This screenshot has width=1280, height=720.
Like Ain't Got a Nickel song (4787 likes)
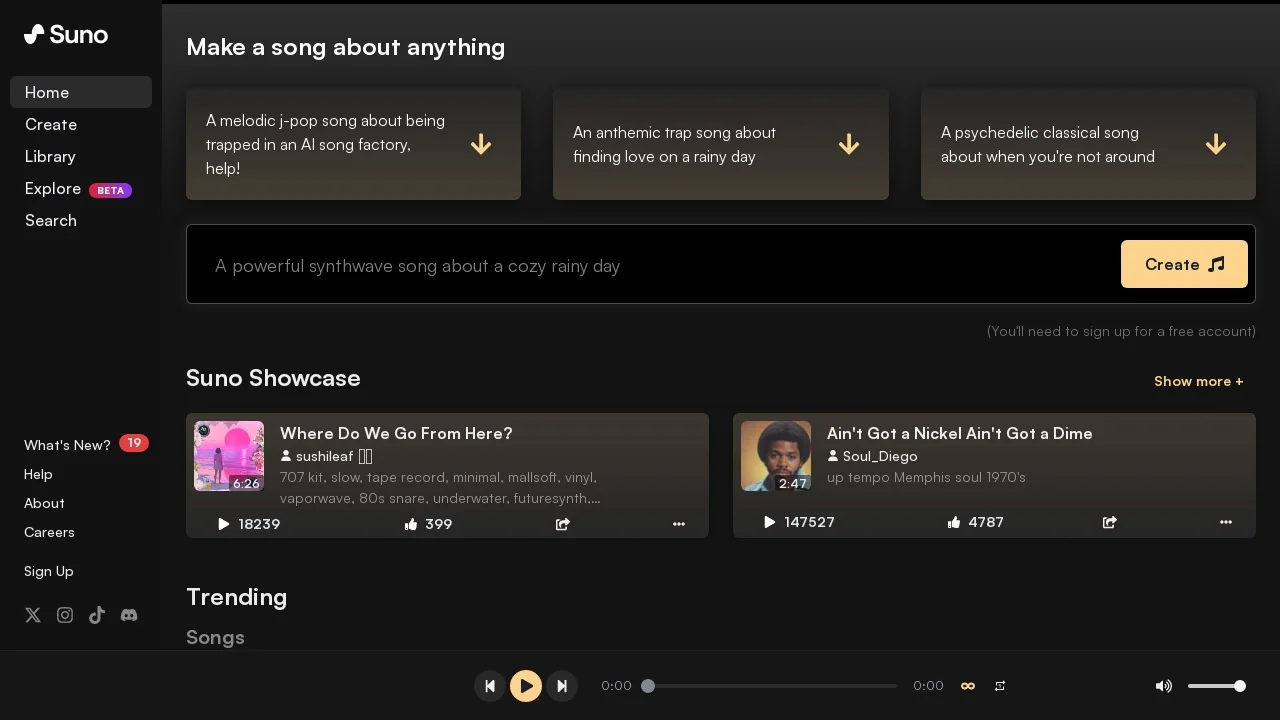975,522
